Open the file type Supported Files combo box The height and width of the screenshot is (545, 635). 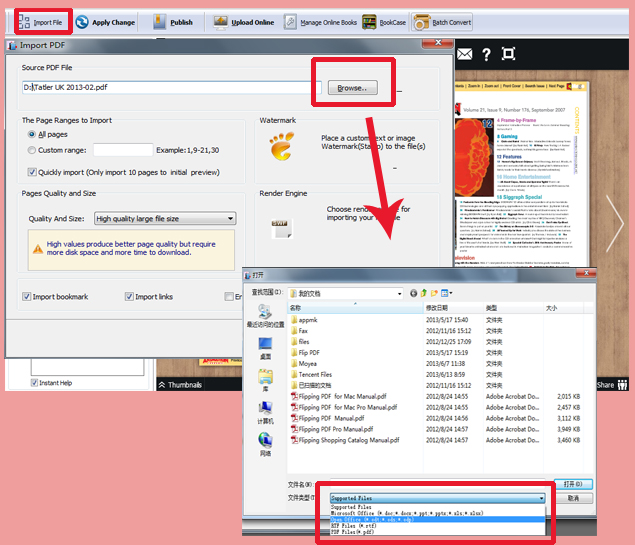(x=437, y=498)
